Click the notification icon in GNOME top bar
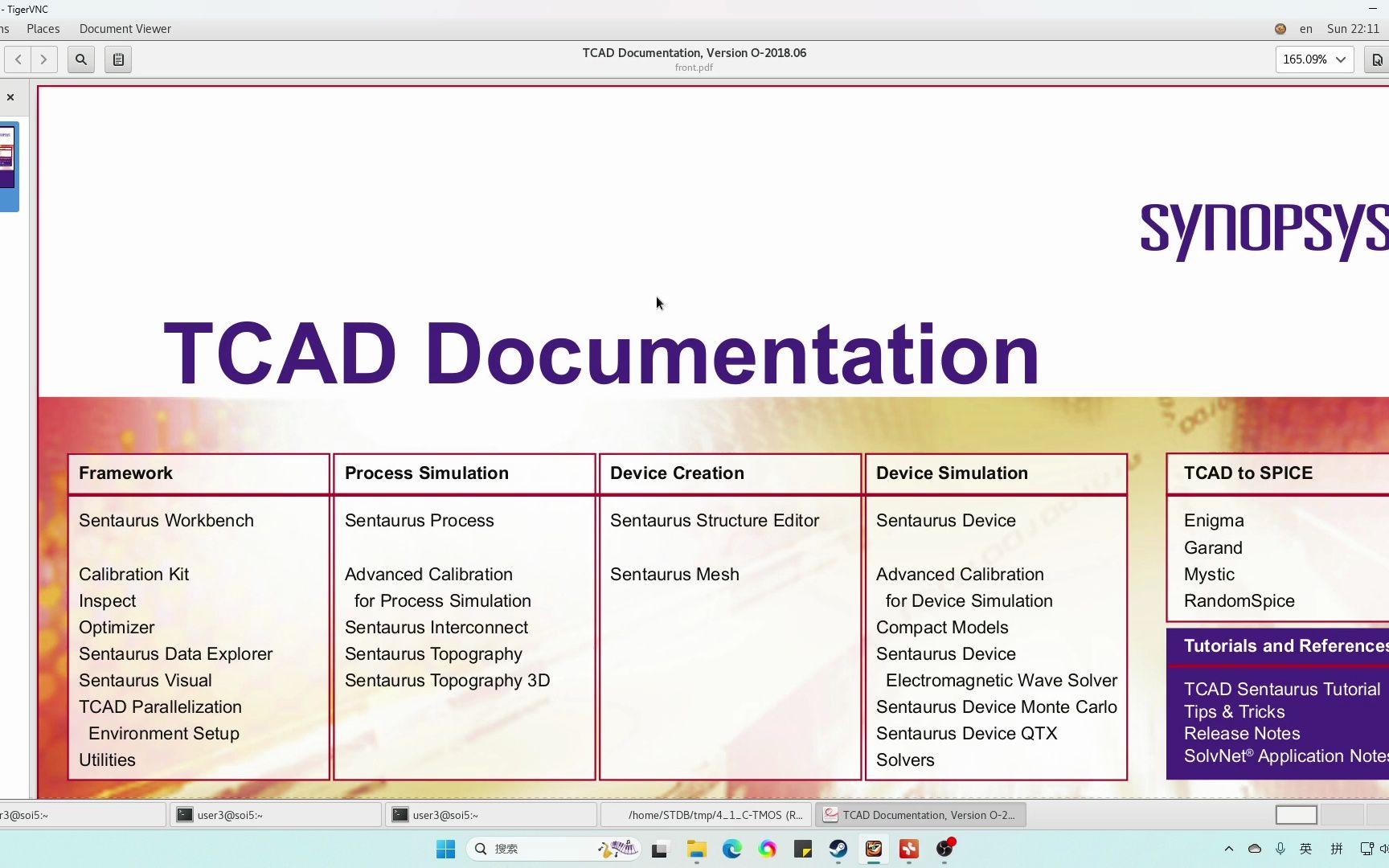1389x868 pixels. click(x=1280, y=29)
